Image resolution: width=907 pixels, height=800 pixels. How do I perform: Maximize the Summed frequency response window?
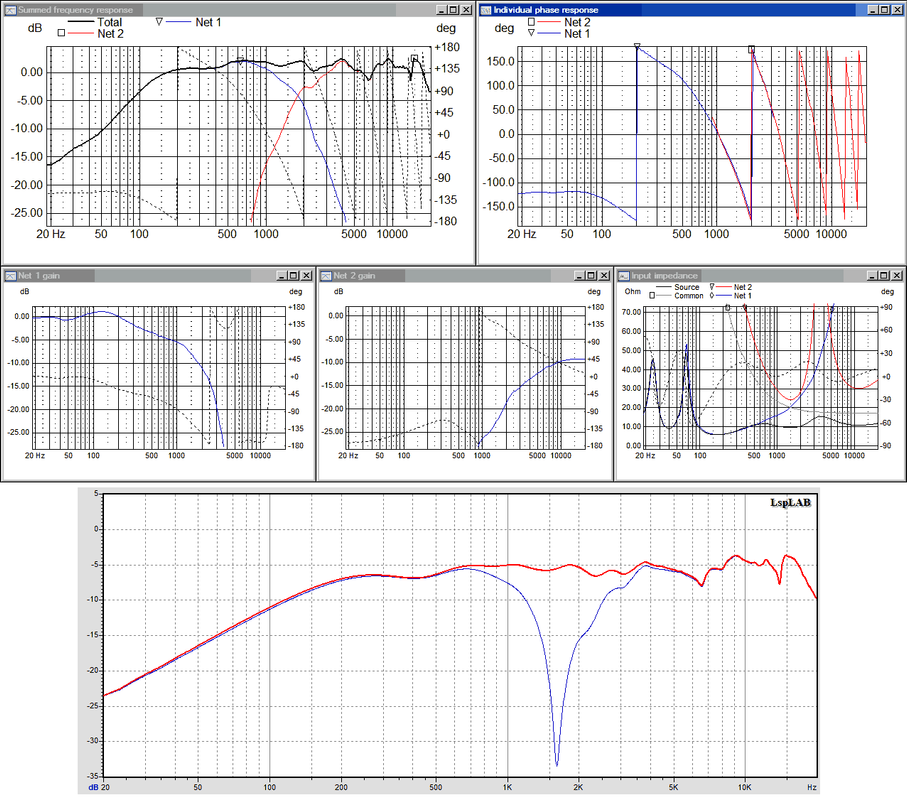click(453, 10)
